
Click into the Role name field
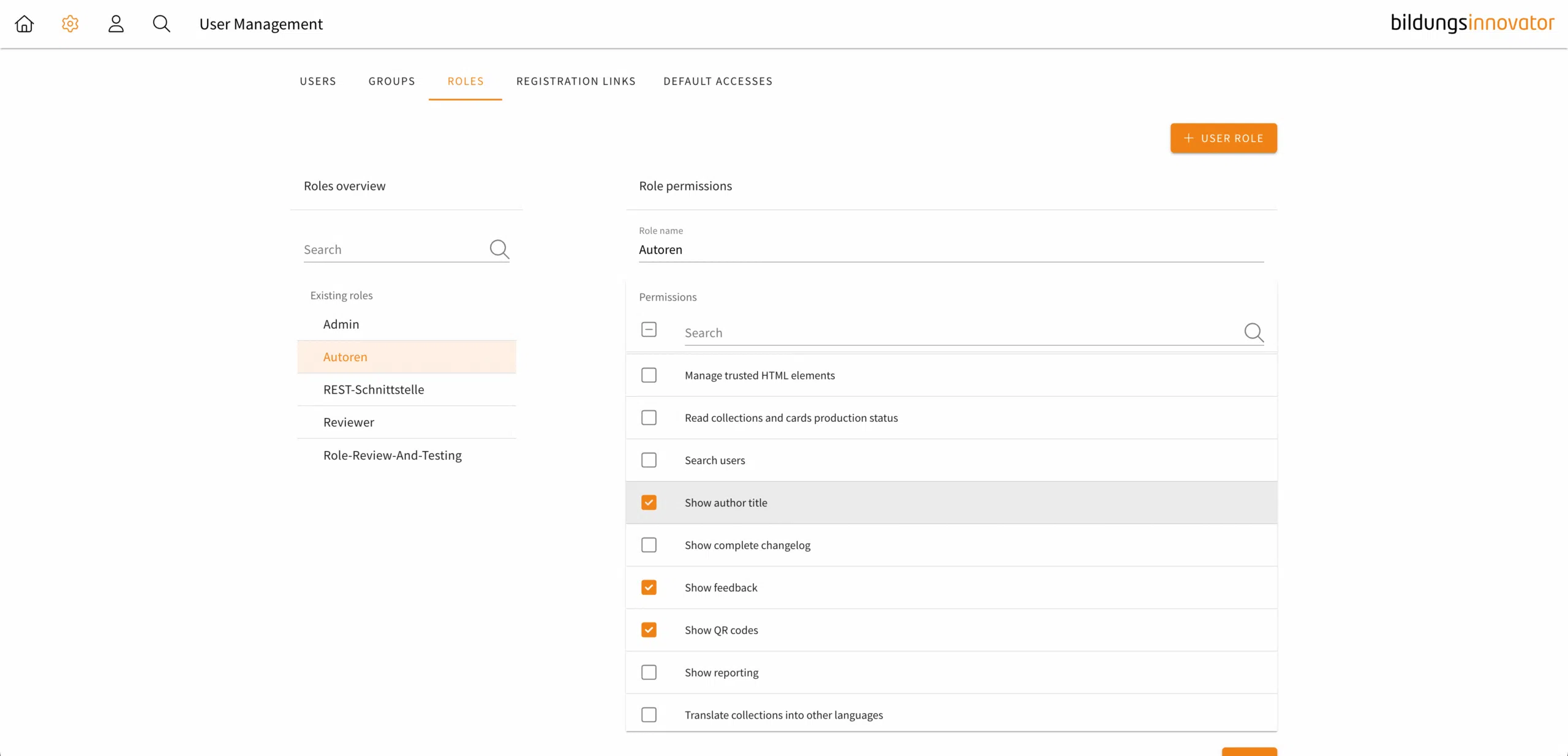pos(951,250)
